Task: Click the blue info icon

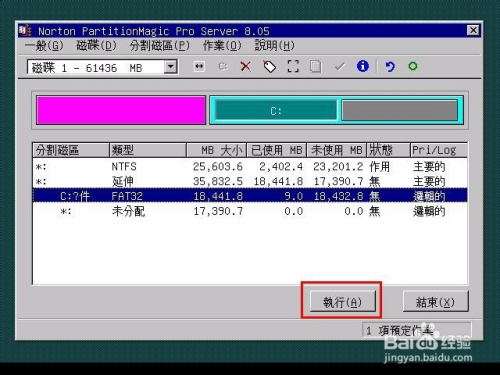Action: (363, 66)
